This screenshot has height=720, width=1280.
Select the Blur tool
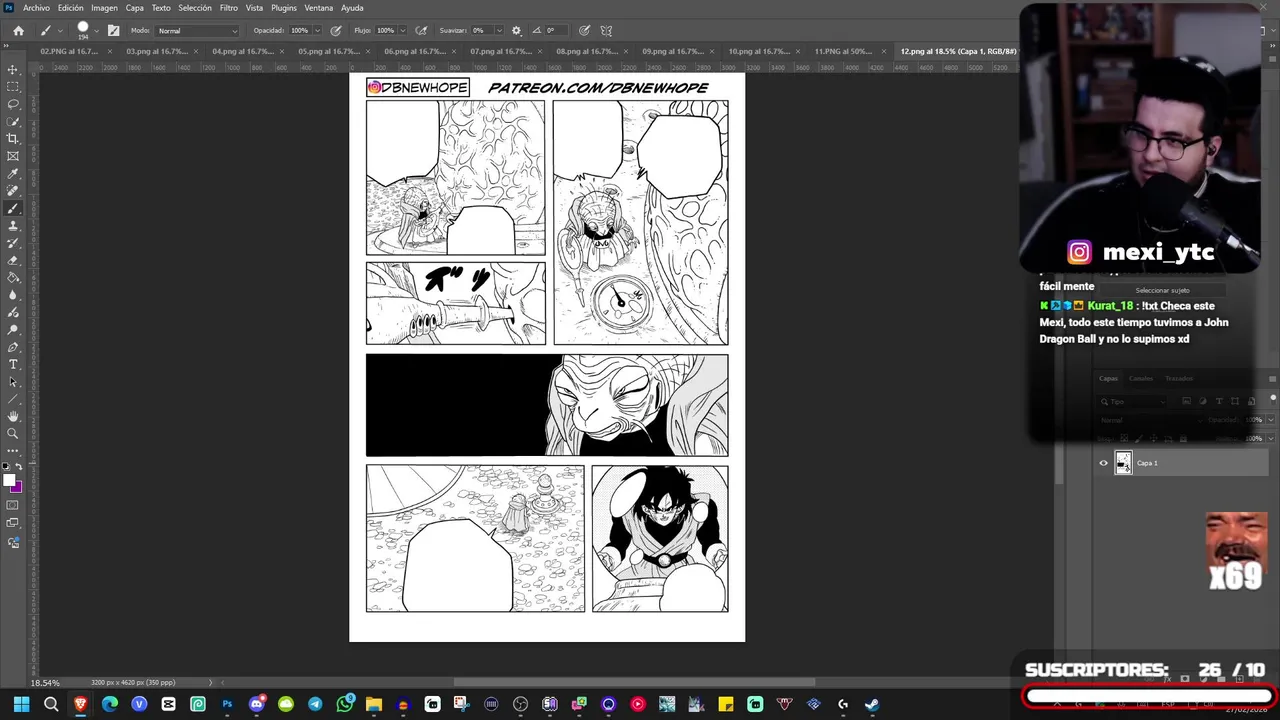[13, 295]
